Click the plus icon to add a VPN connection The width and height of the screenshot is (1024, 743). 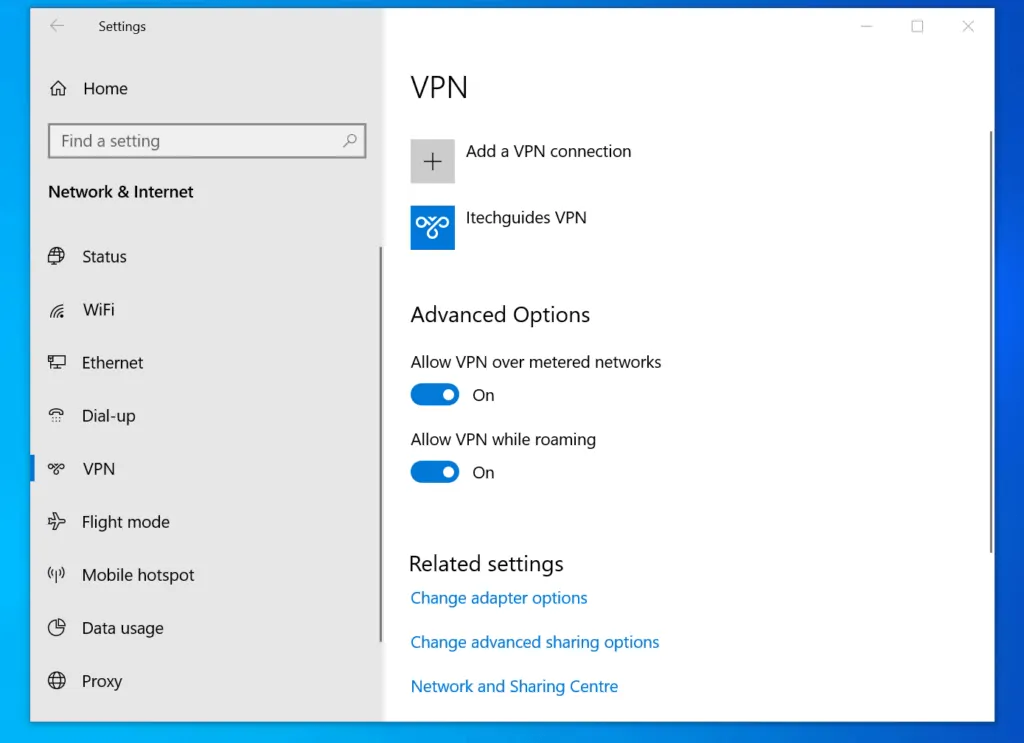(432, 160)
